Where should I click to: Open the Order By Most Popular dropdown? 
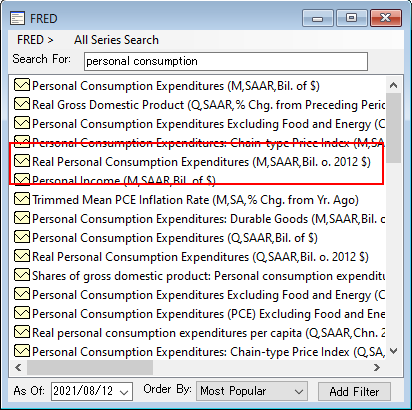[x=252, y=391]
